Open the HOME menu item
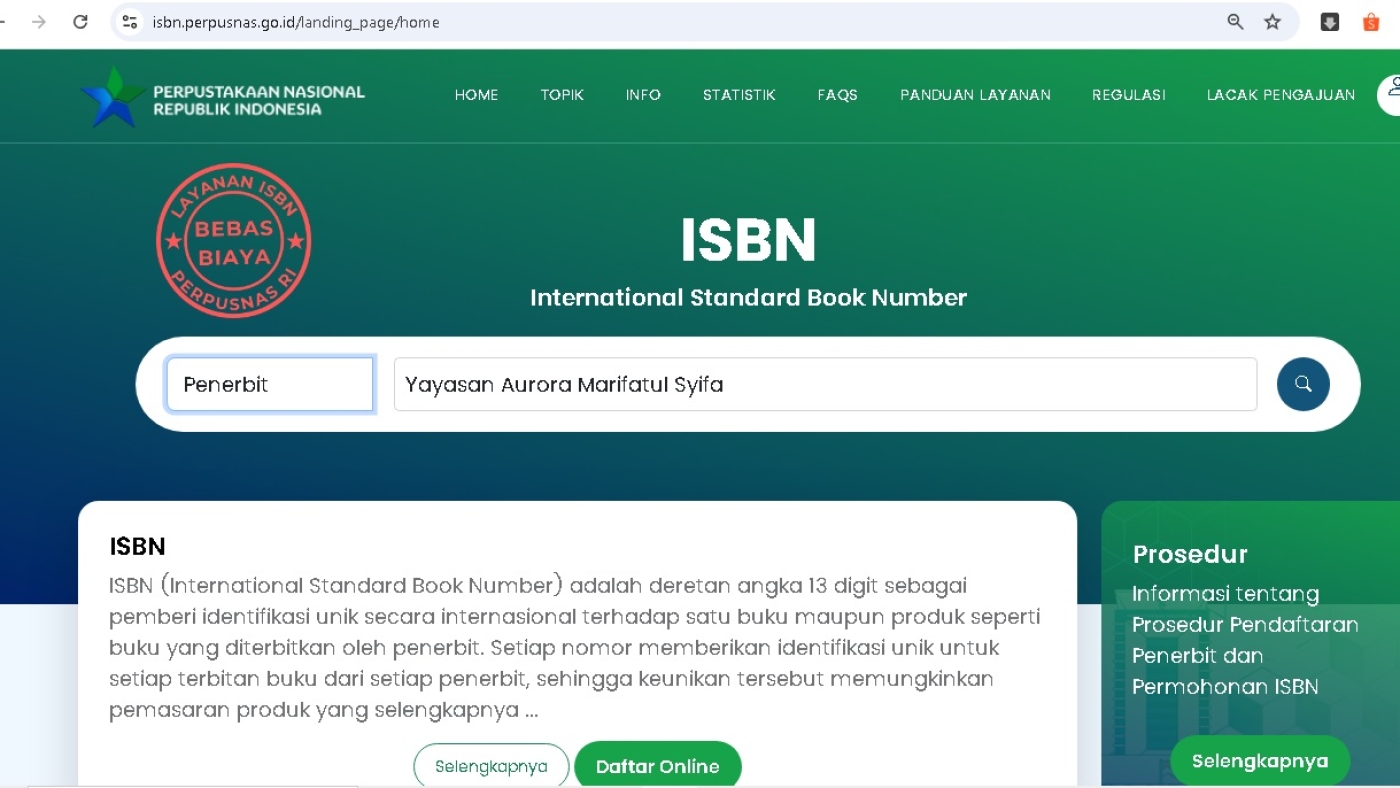 point(476,95)
